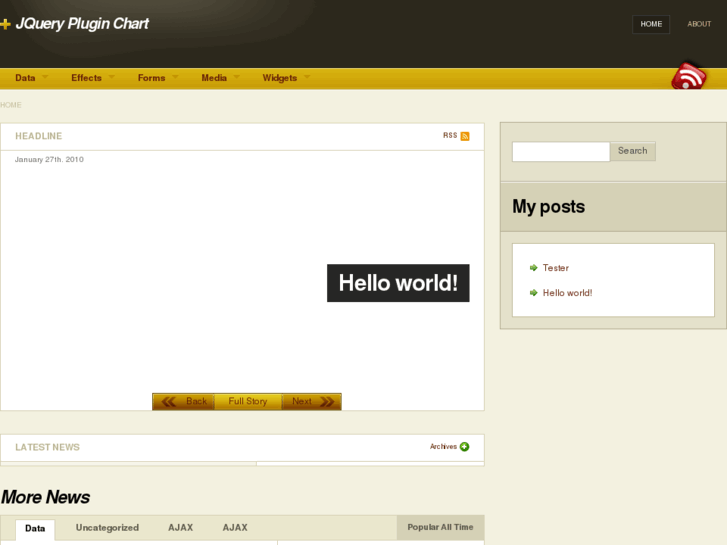Image resolution: width=727 pixels, height=545 pixels.
Task: Open the Widgets navigation menu
Action: pos(280,78)
